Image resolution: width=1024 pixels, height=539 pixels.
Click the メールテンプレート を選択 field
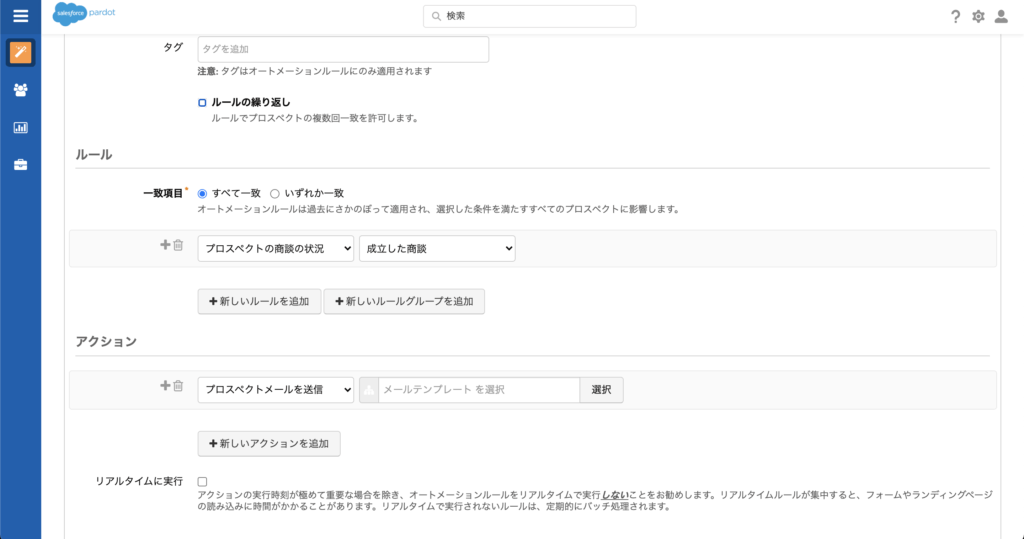pyautogui.click(x=479, y=390)
